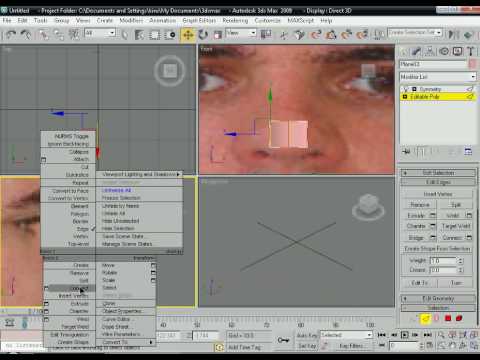This screenshot has width=480, height=360.
Task: Click the Play Animation button
Action: [405, 335]
